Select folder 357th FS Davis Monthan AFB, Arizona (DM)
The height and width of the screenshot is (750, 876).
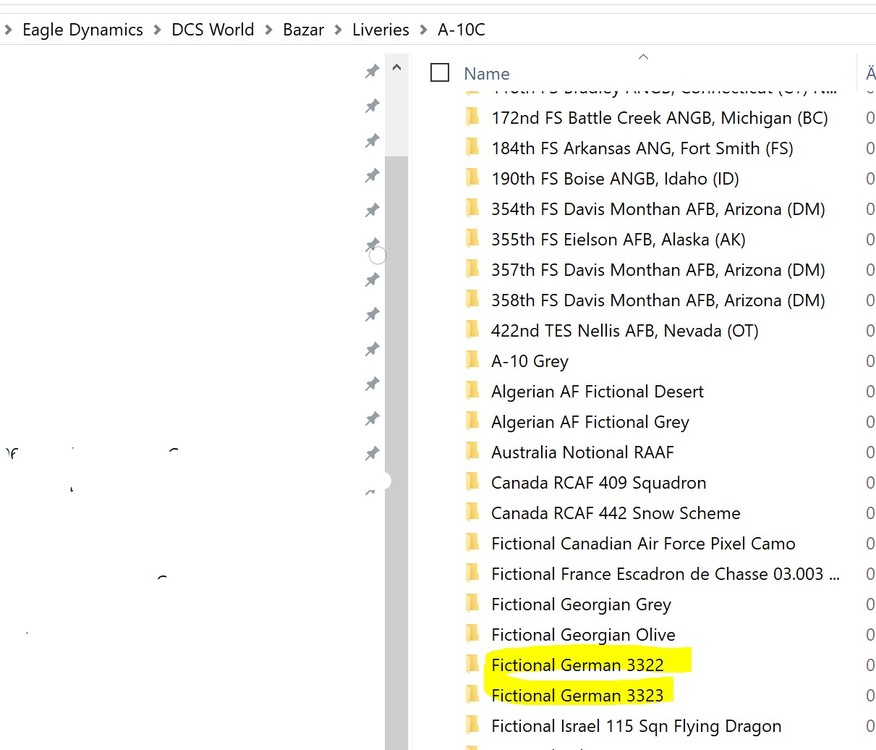(x=658, y=270)
